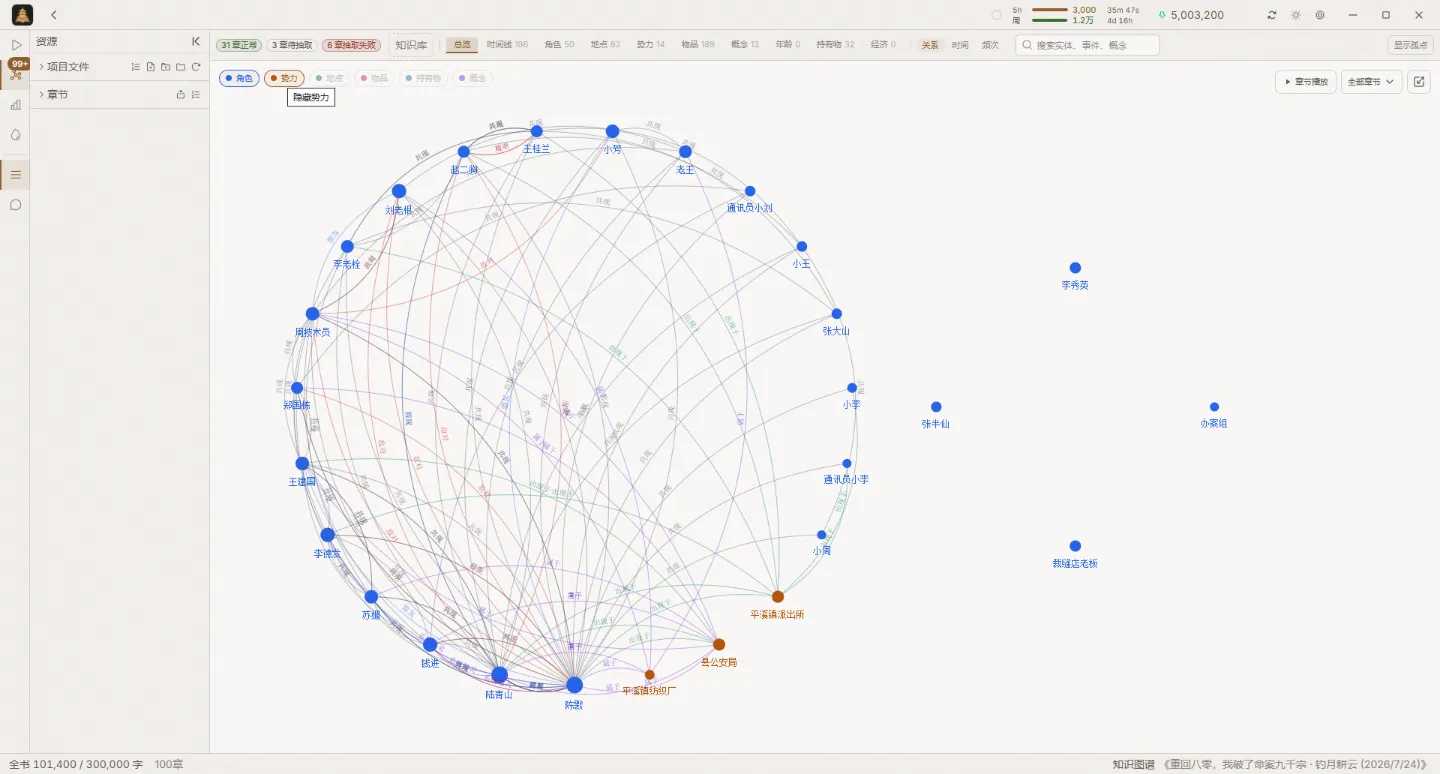Toggle the light theme sun icon

1296,15
